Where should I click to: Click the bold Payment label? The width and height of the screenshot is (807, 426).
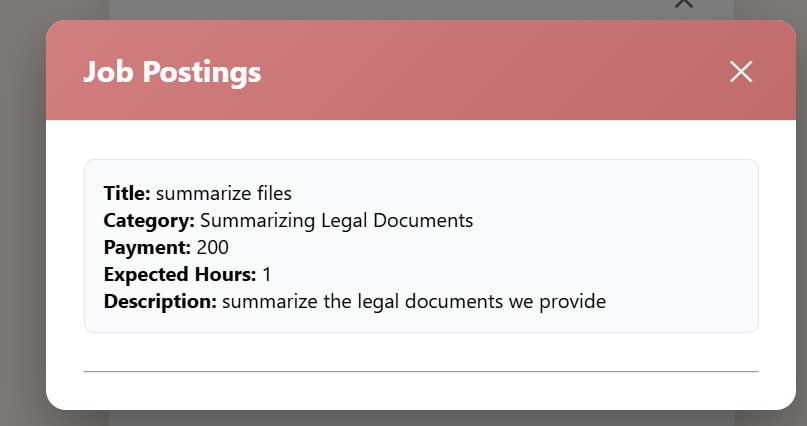click(147, 247)
